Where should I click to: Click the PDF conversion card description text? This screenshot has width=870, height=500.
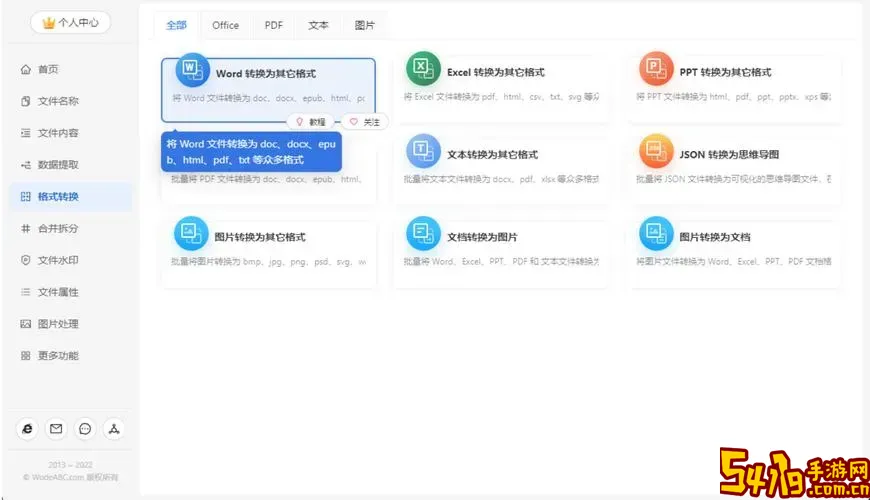(267, 179)
